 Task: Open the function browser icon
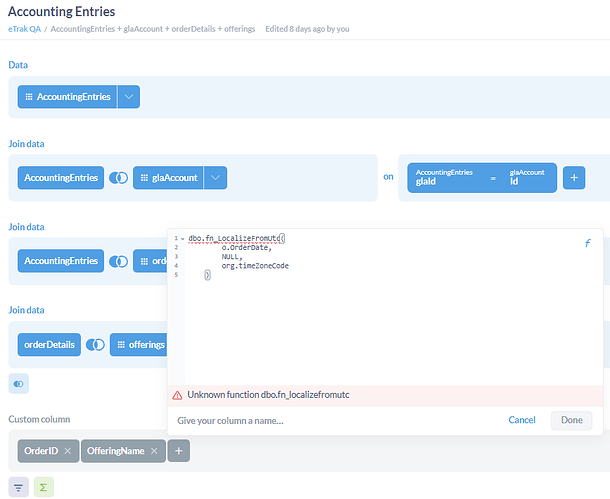pyautogui.click(x=587, y=243)
